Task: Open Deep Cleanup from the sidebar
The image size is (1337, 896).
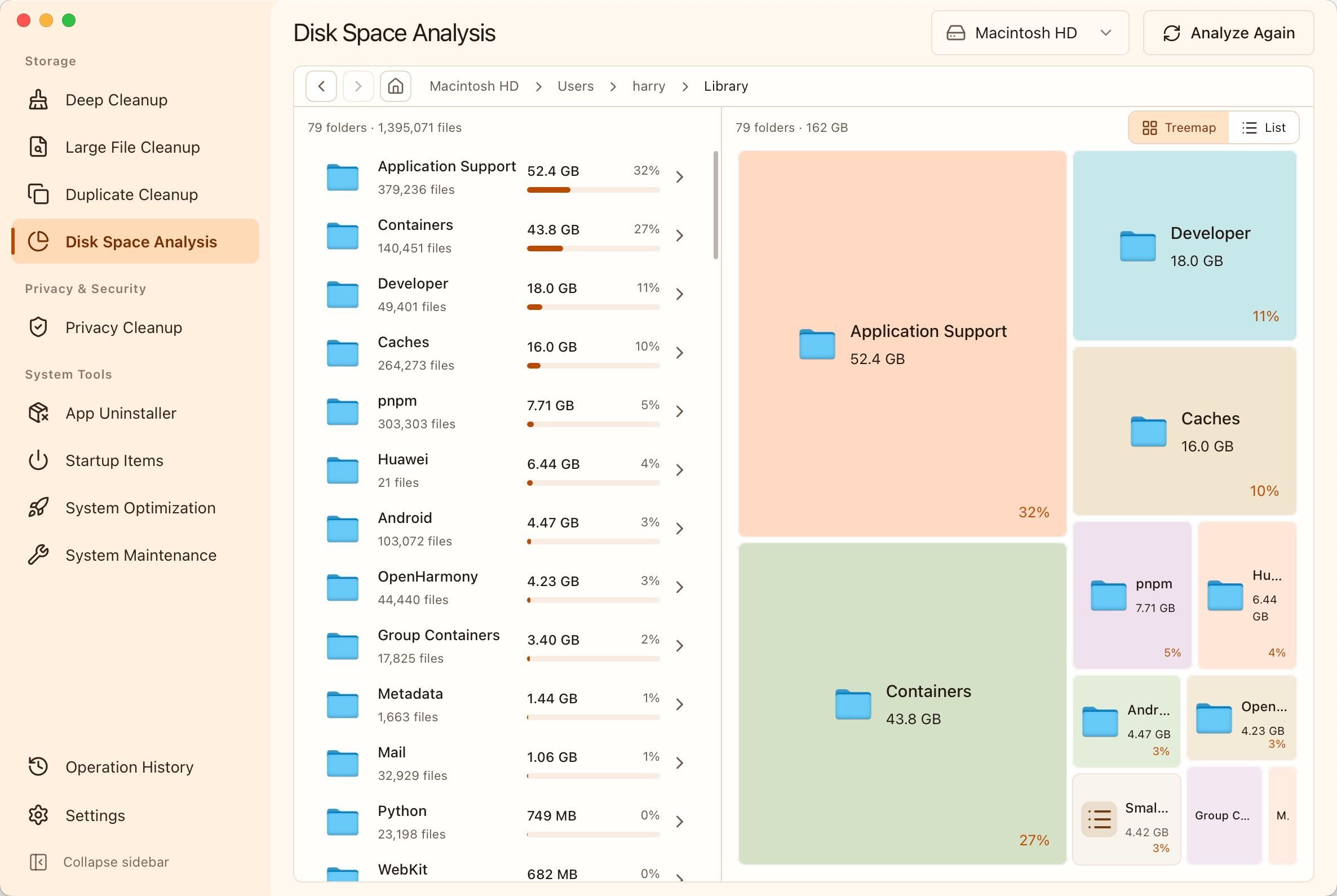Action: pyautogui.click(x=135, y=100)
